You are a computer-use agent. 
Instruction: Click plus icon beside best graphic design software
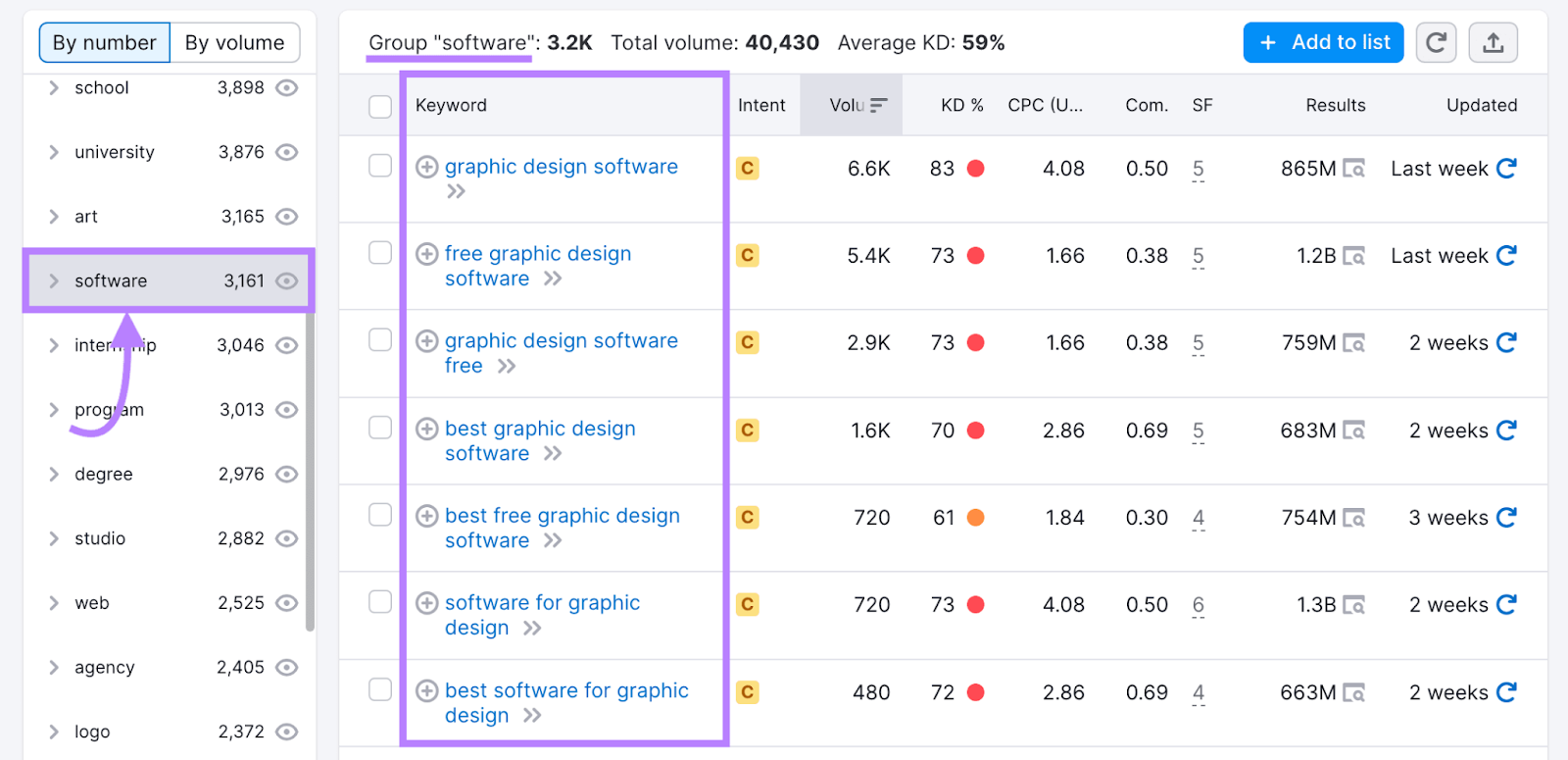tap(426, 430)
